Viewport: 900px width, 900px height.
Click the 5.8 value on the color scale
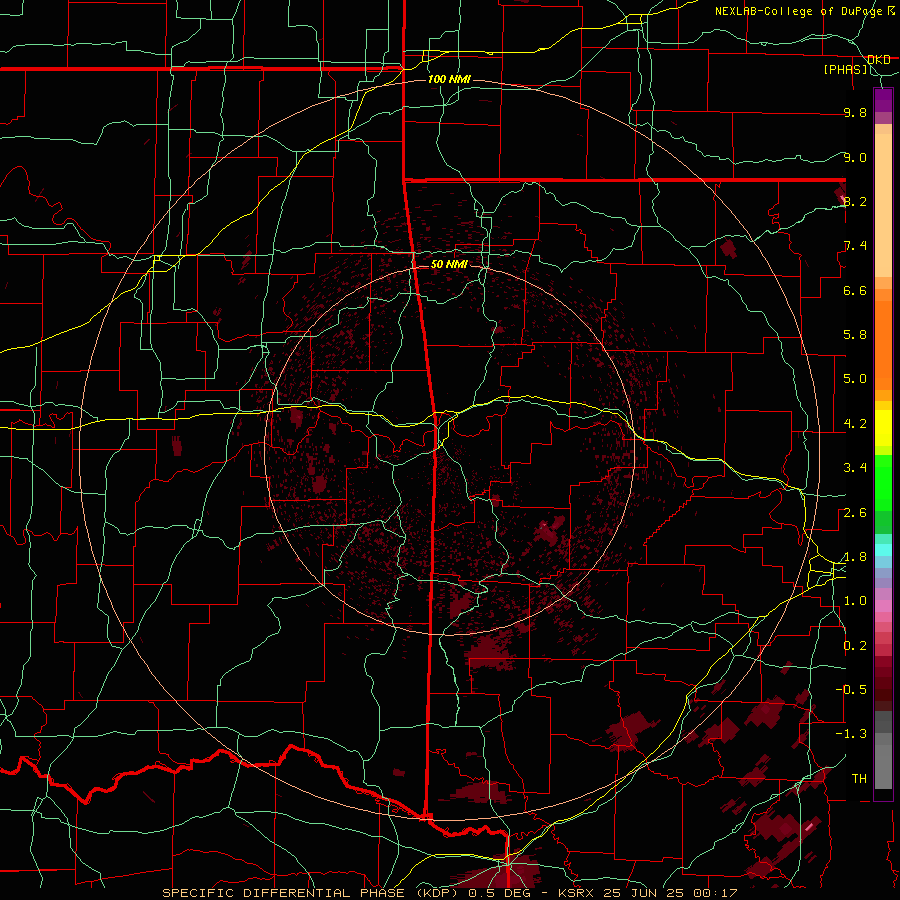coord(855,335)
